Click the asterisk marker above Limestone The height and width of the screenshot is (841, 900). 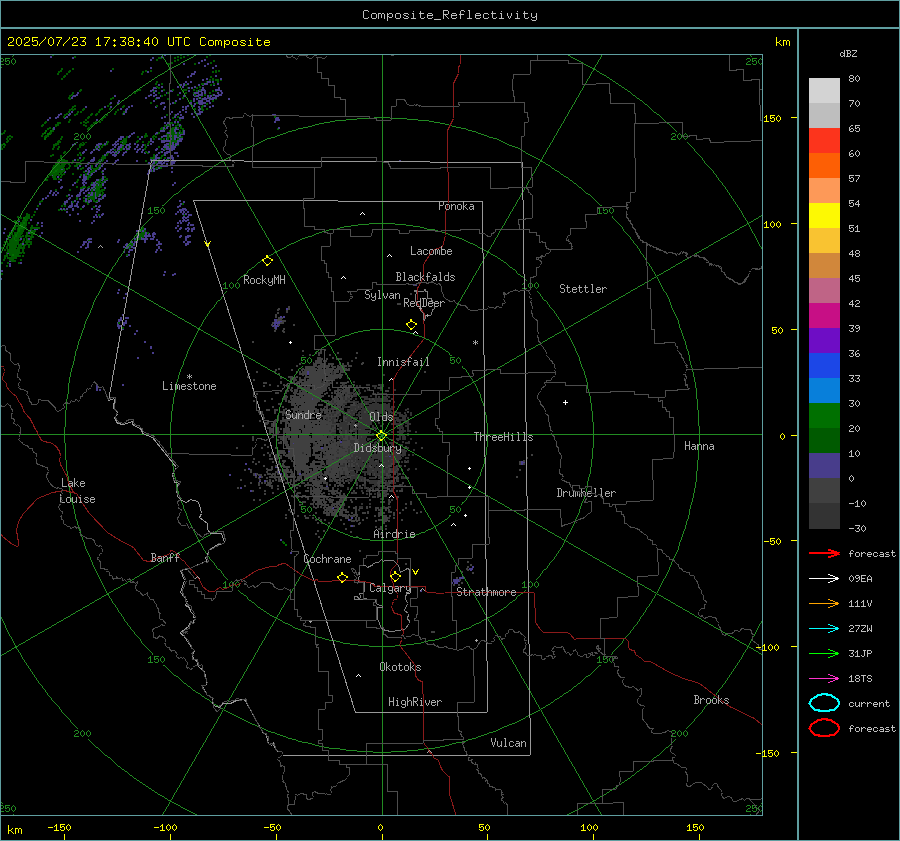(189, 377)
